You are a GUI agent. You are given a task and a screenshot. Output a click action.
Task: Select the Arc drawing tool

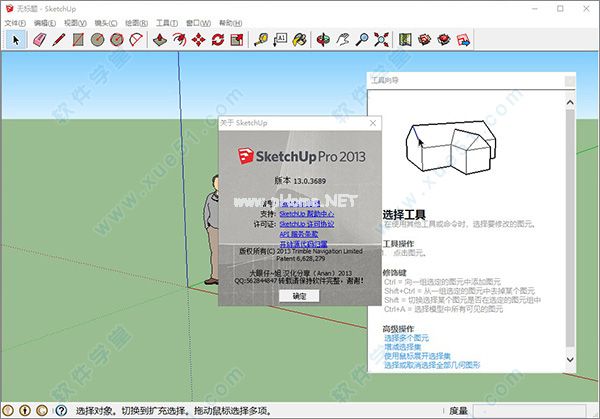[x=136, y=40]
